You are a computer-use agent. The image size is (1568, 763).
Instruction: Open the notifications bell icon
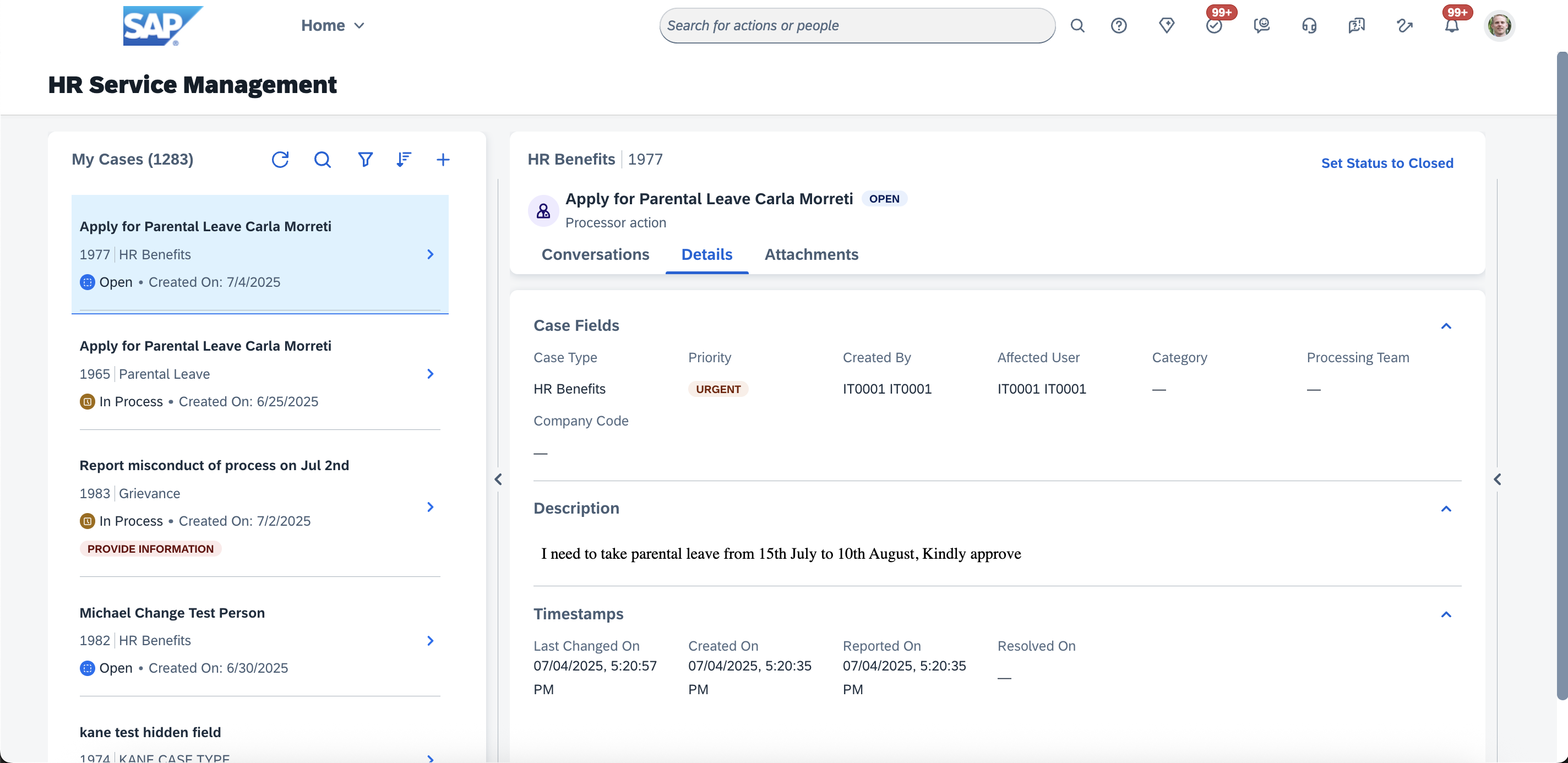pyautogui.click(x=1452, y=25)
